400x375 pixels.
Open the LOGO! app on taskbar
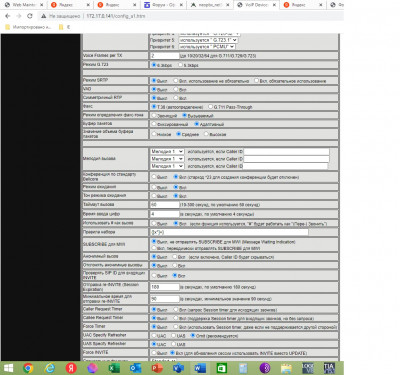307,368
